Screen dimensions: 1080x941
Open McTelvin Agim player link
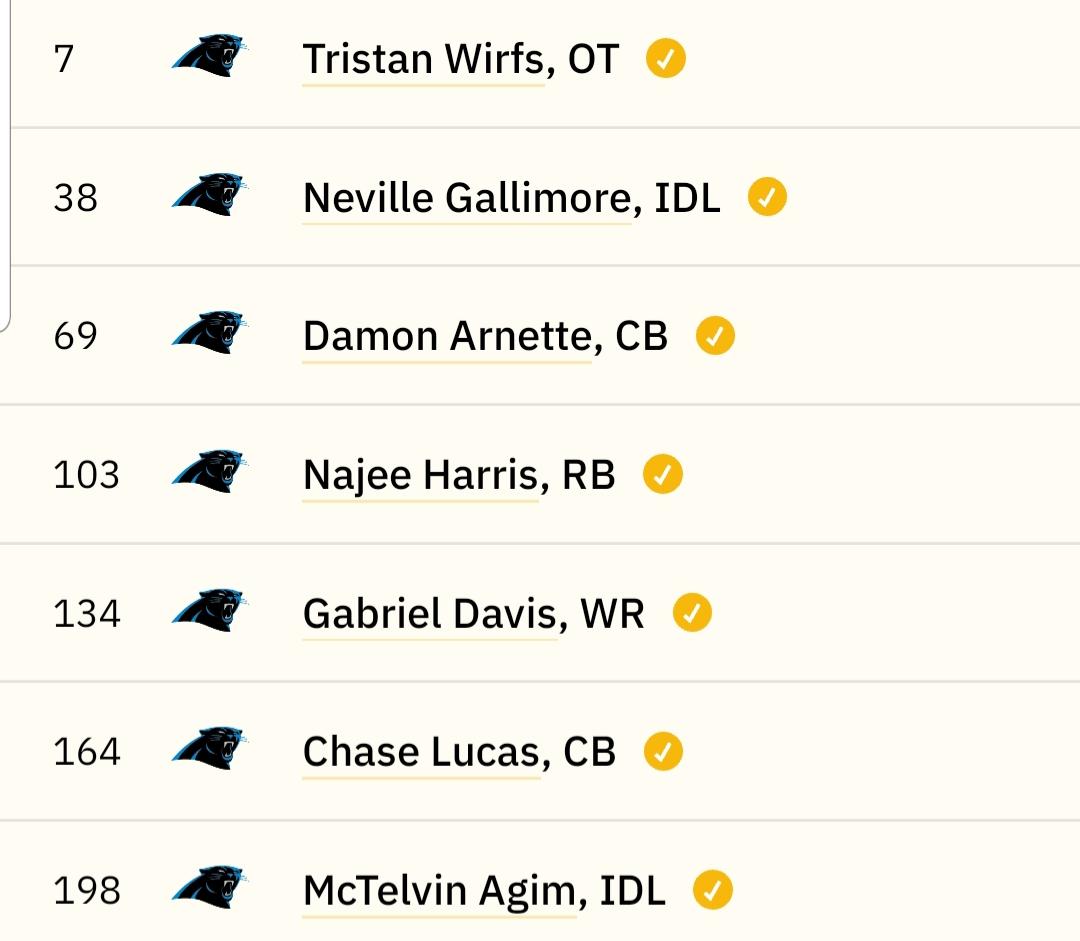pyautogui.click(x=439, y=891)
